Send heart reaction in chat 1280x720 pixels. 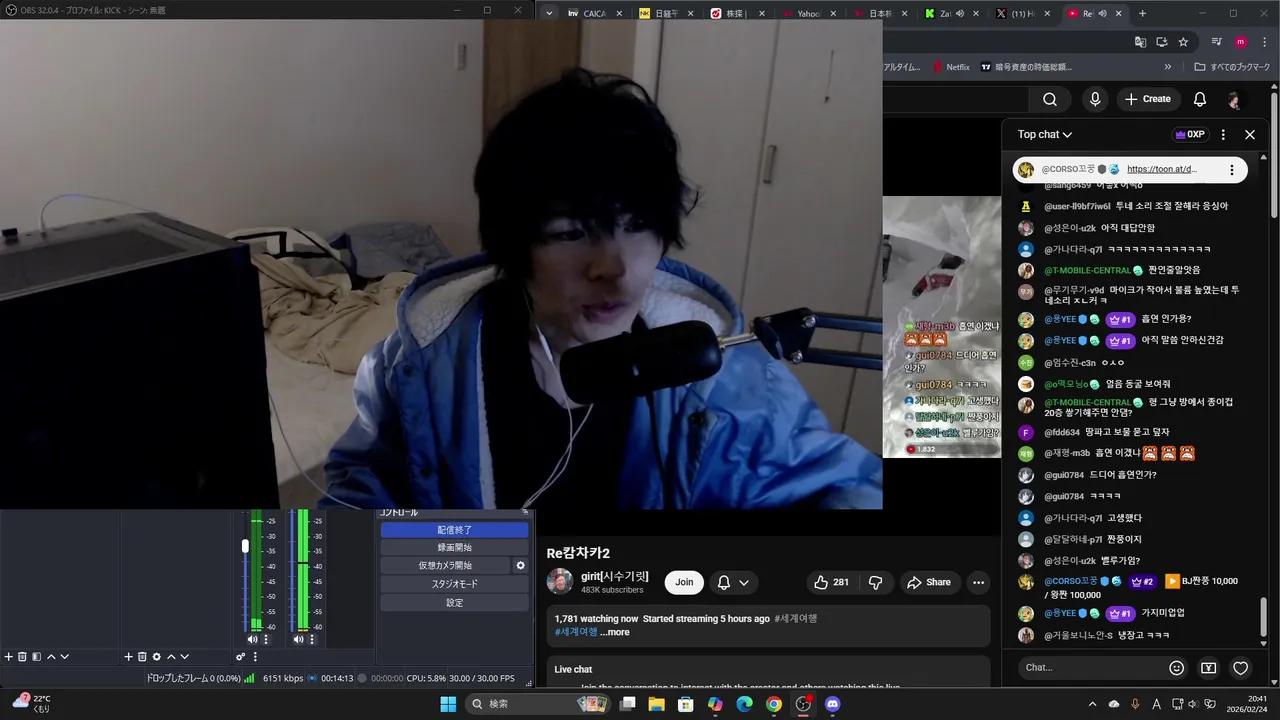(x=1241, y=668)
